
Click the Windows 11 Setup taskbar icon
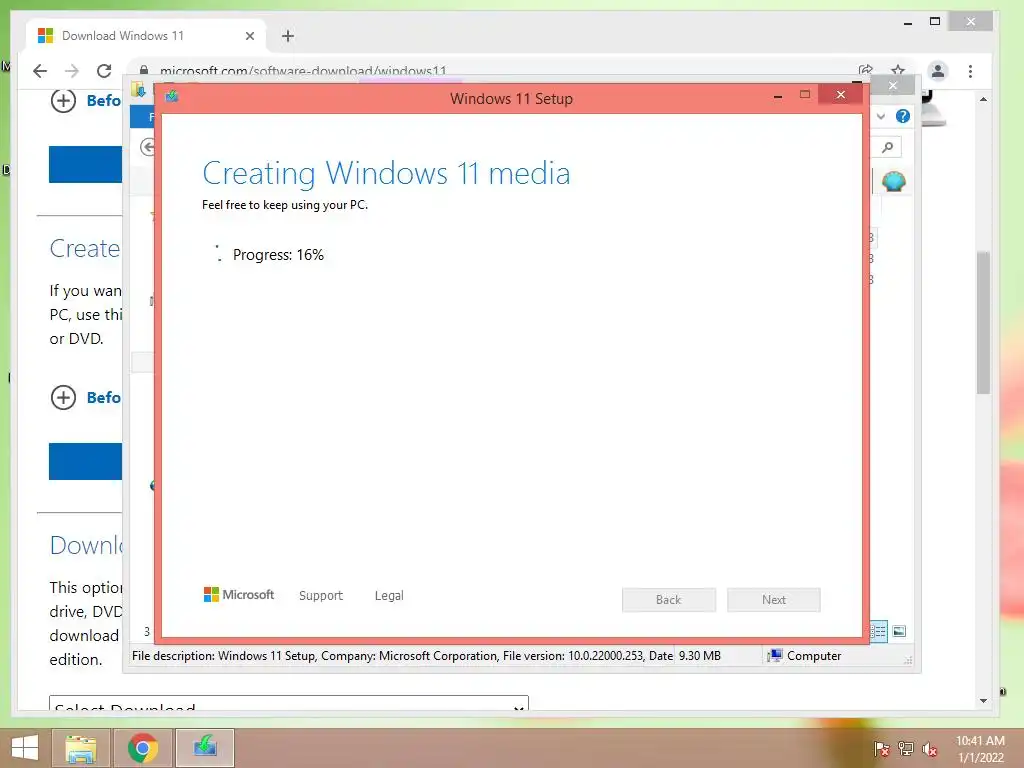pos(204,748)
